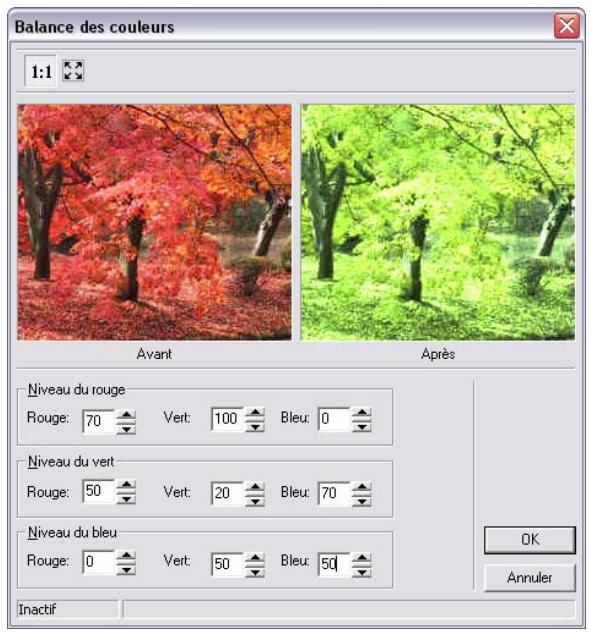Select the Après preview image
Screen dimensions: 590x632
coord(438,222)
